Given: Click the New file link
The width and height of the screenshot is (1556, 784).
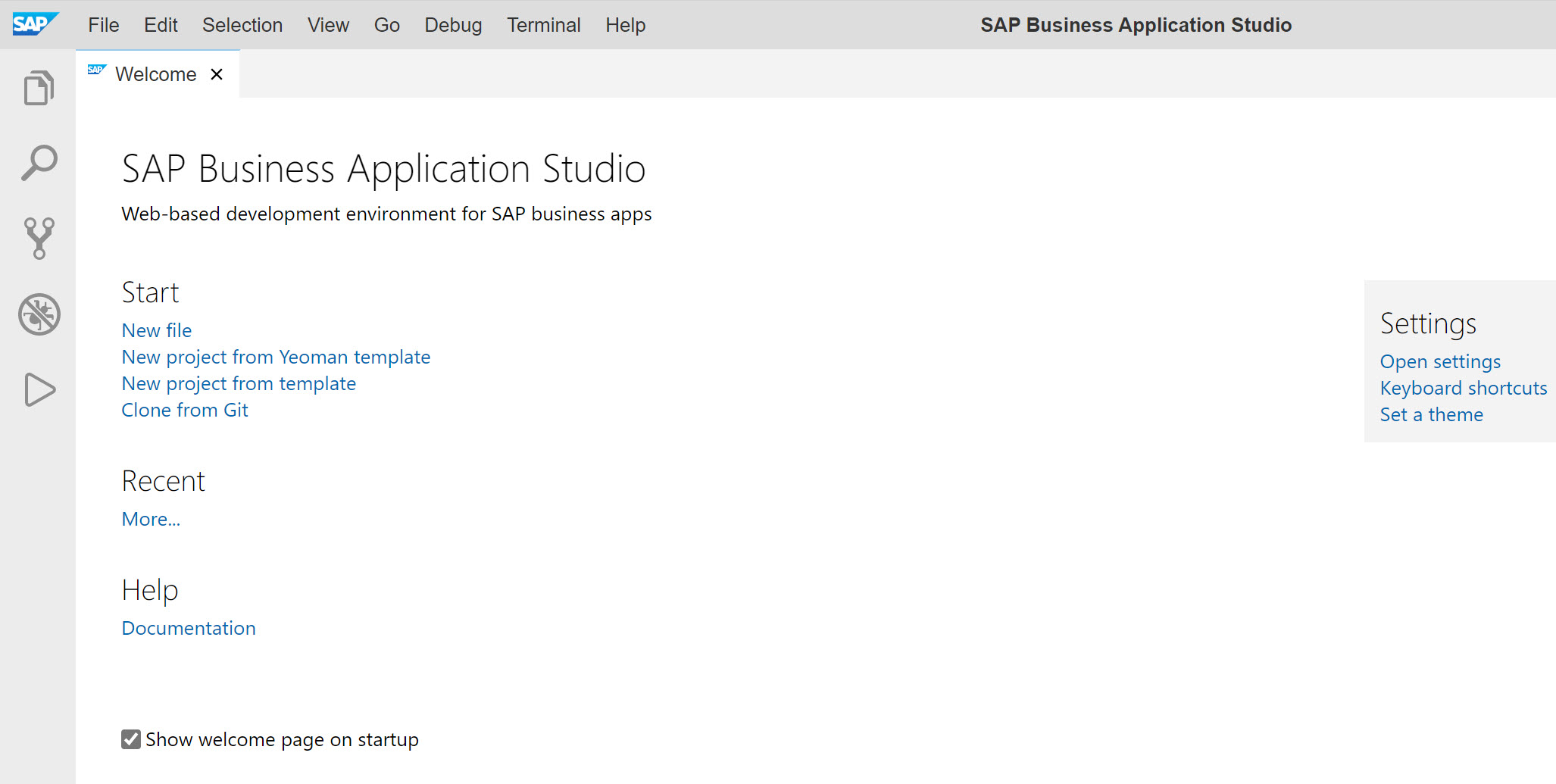Looking at the screenshot, I should tap(157, 330).
